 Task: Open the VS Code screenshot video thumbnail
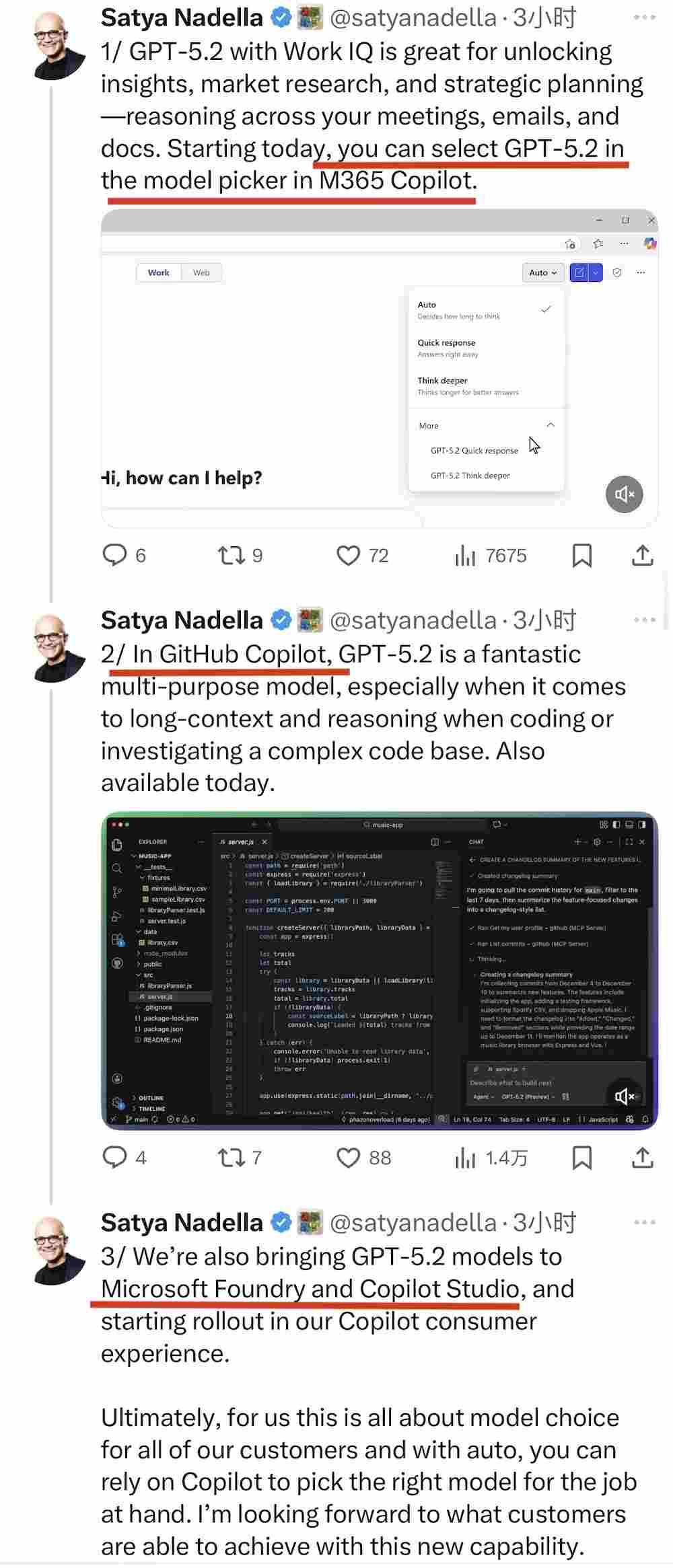(380, 971)
